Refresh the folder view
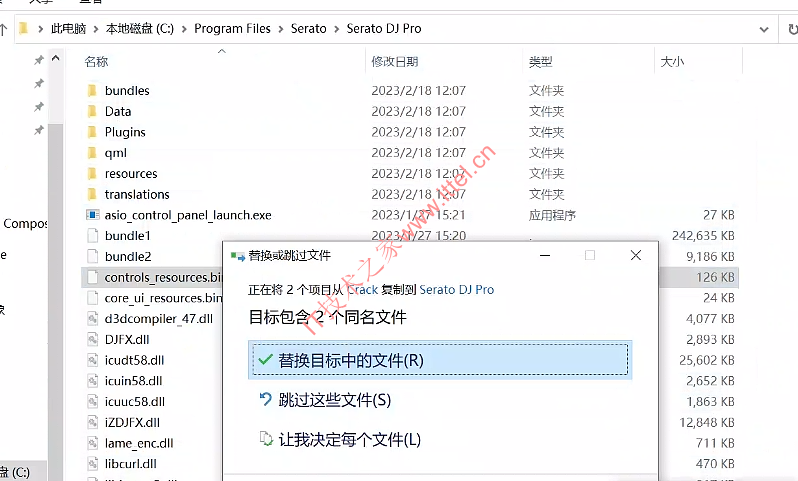Image resolution: width=798 pixels, height=481 pixels. click(x=792, y=30)
